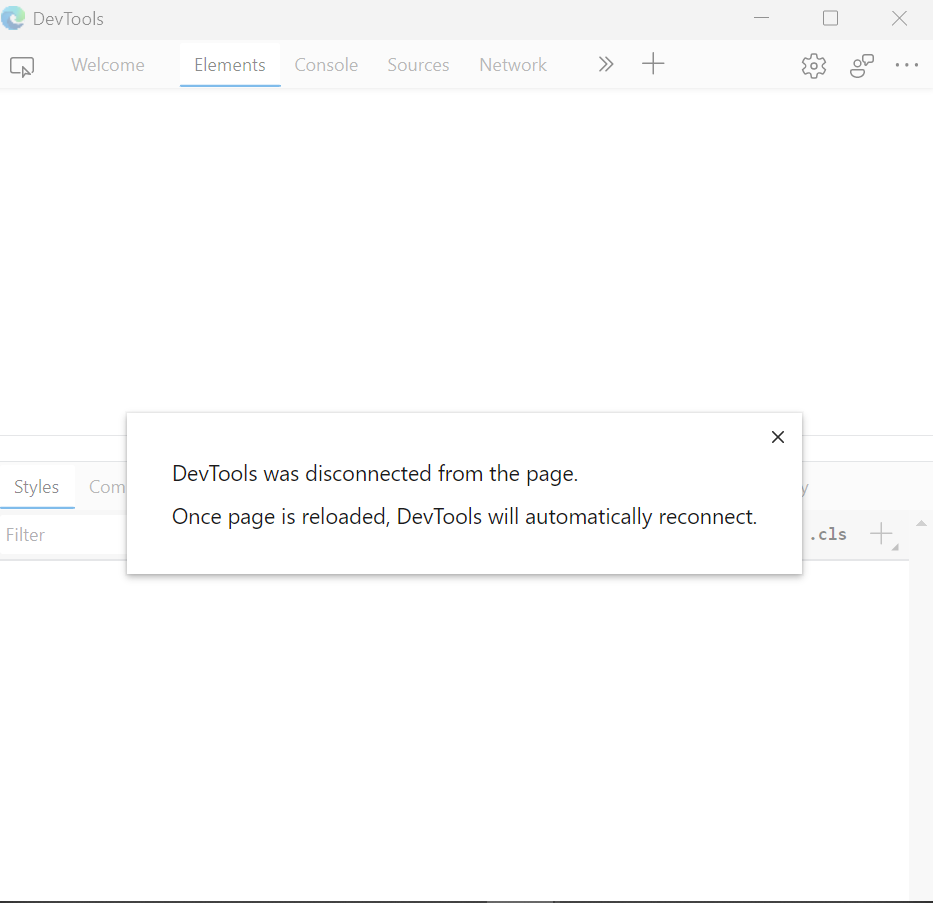Open the Console tab
Screen dimensions: 933x903
tap(326, 65)
